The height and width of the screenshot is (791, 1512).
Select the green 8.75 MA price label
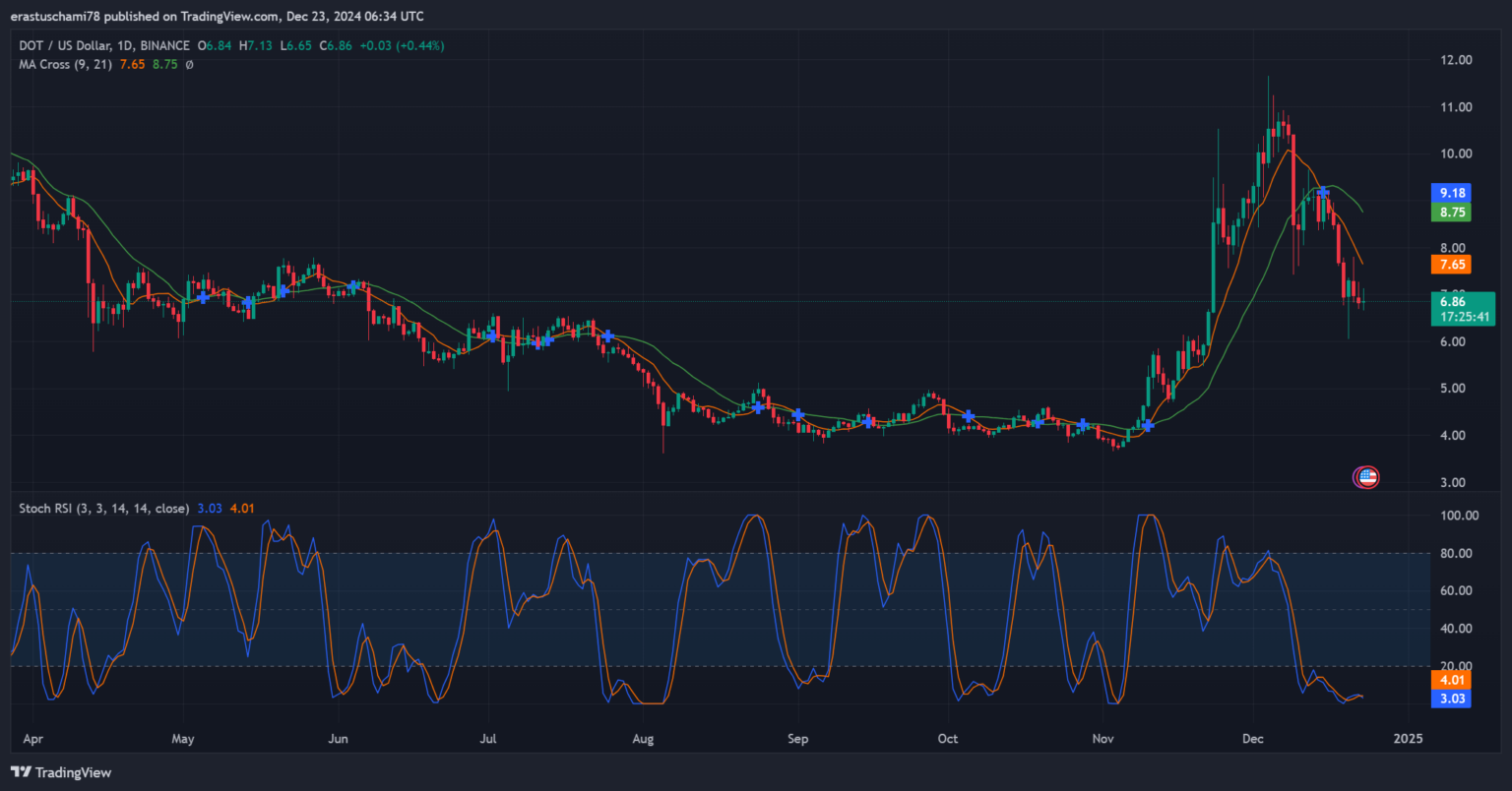click(x=1452, y=213)
